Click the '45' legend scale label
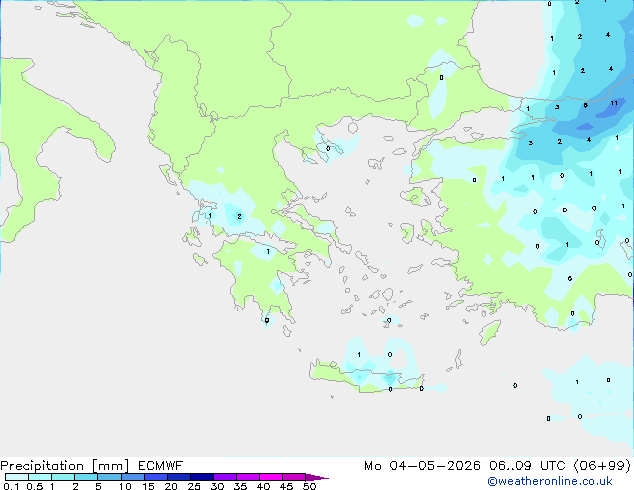Screen dimensions: 634x490 coord(286,486)
